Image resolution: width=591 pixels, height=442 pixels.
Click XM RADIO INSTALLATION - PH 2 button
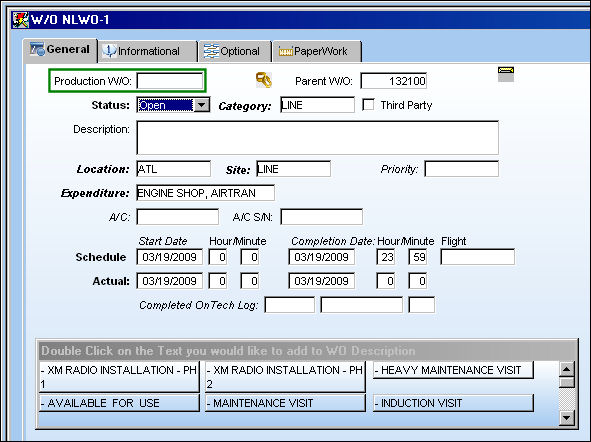[285, 377]
